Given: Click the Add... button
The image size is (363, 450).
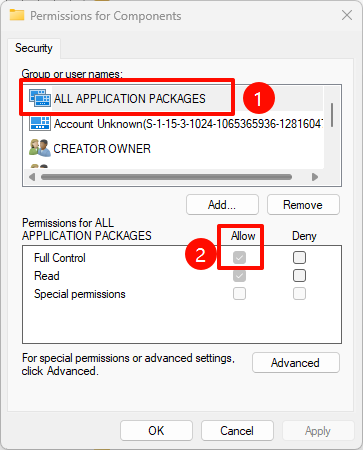Looking at the screenshot, I should (222, 205).
